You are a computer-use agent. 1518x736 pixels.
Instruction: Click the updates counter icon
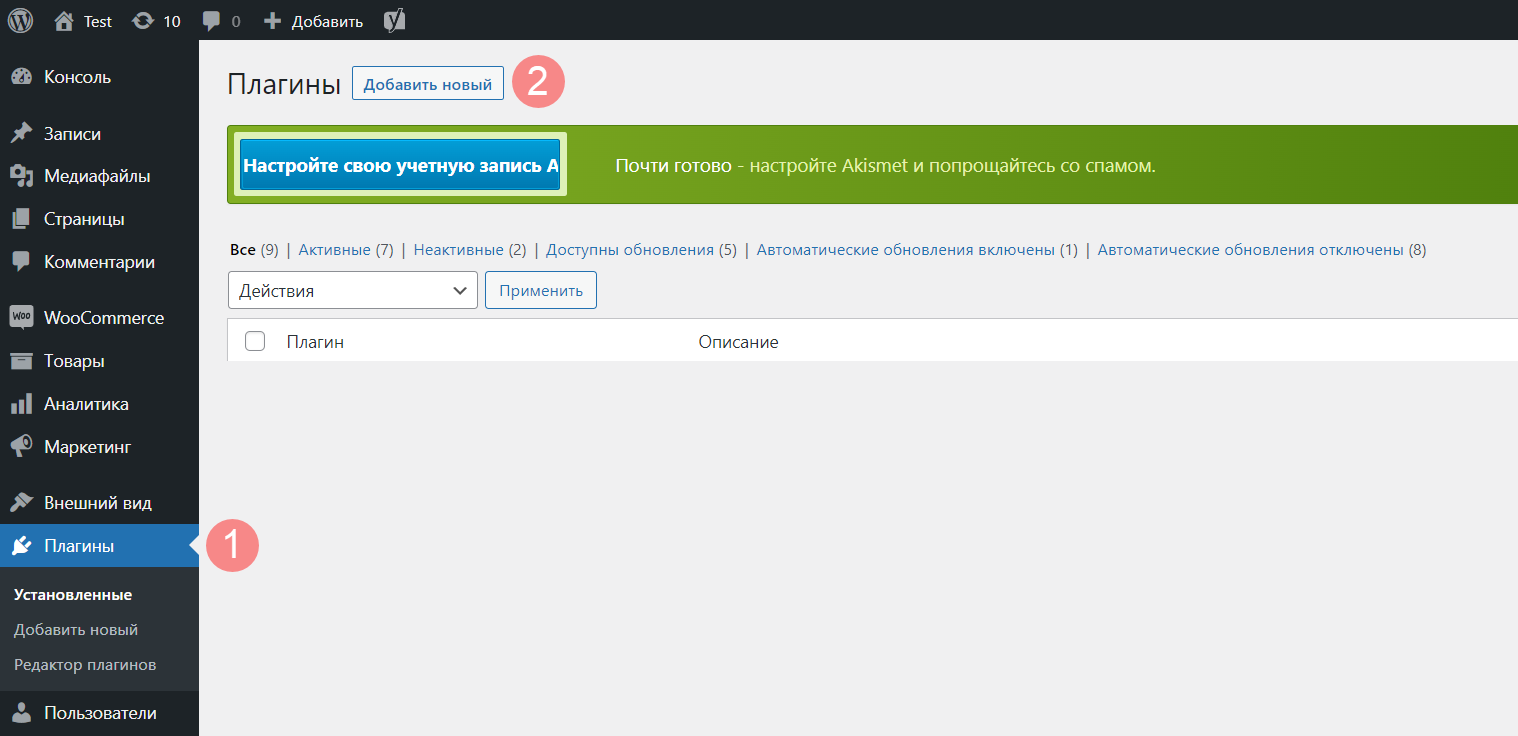[143, 20]
